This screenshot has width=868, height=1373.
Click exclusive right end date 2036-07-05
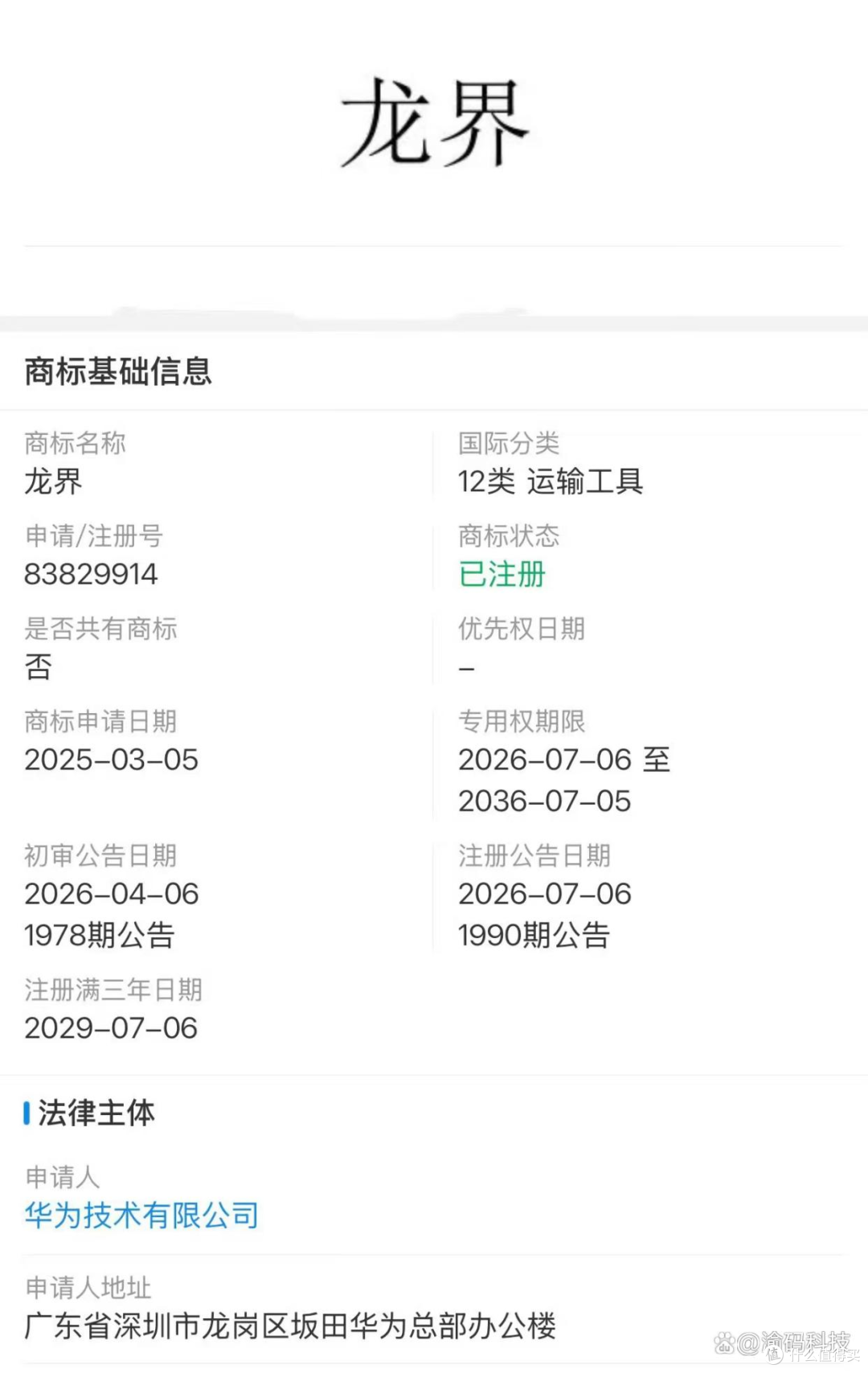544,801
